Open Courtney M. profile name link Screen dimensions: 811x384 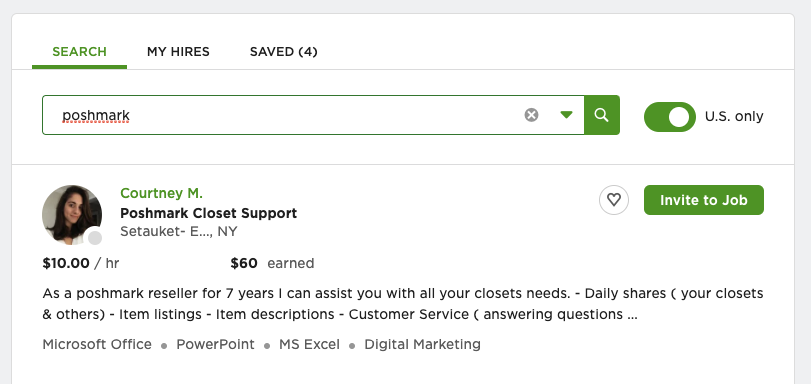click(161, 193)
